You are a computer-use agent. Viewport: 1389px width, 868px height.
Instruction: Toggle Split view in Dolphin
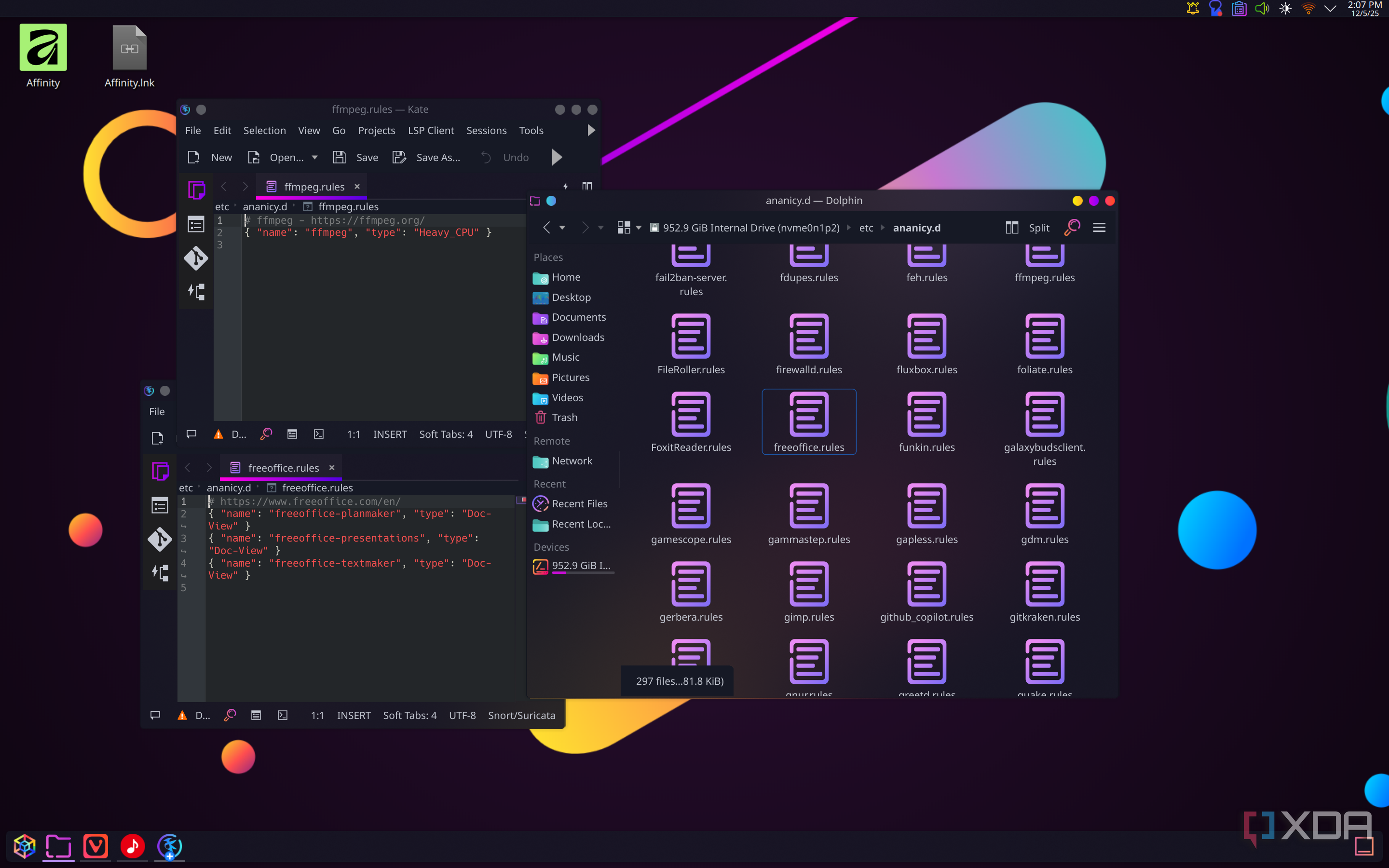[1027, 228]
